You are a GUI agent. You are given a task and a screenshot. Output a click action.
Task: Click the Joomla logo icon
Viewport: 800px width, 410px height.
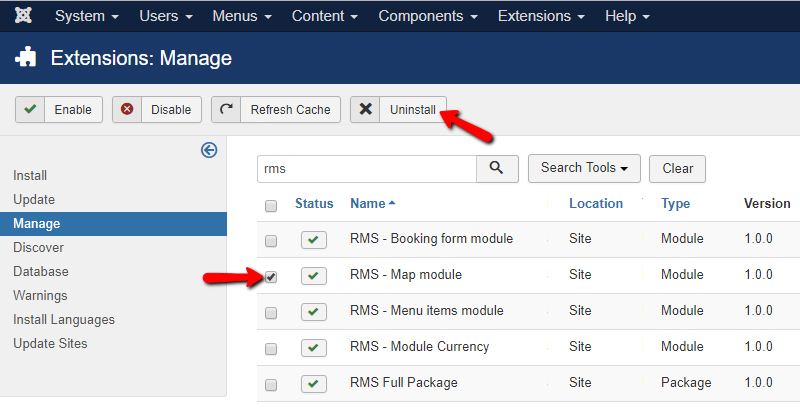click(x=22, y=17)
